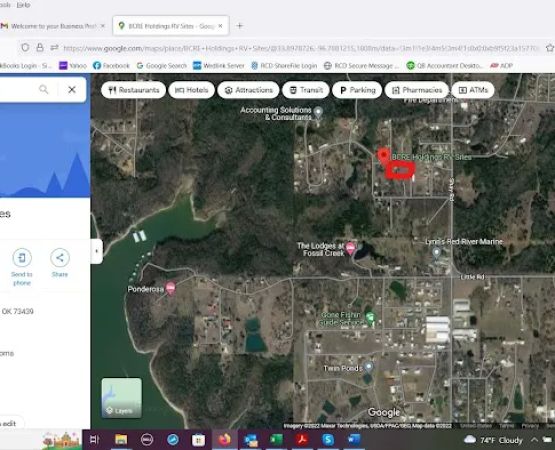Open Microsoft Store from taskbar

click(199, 440)
